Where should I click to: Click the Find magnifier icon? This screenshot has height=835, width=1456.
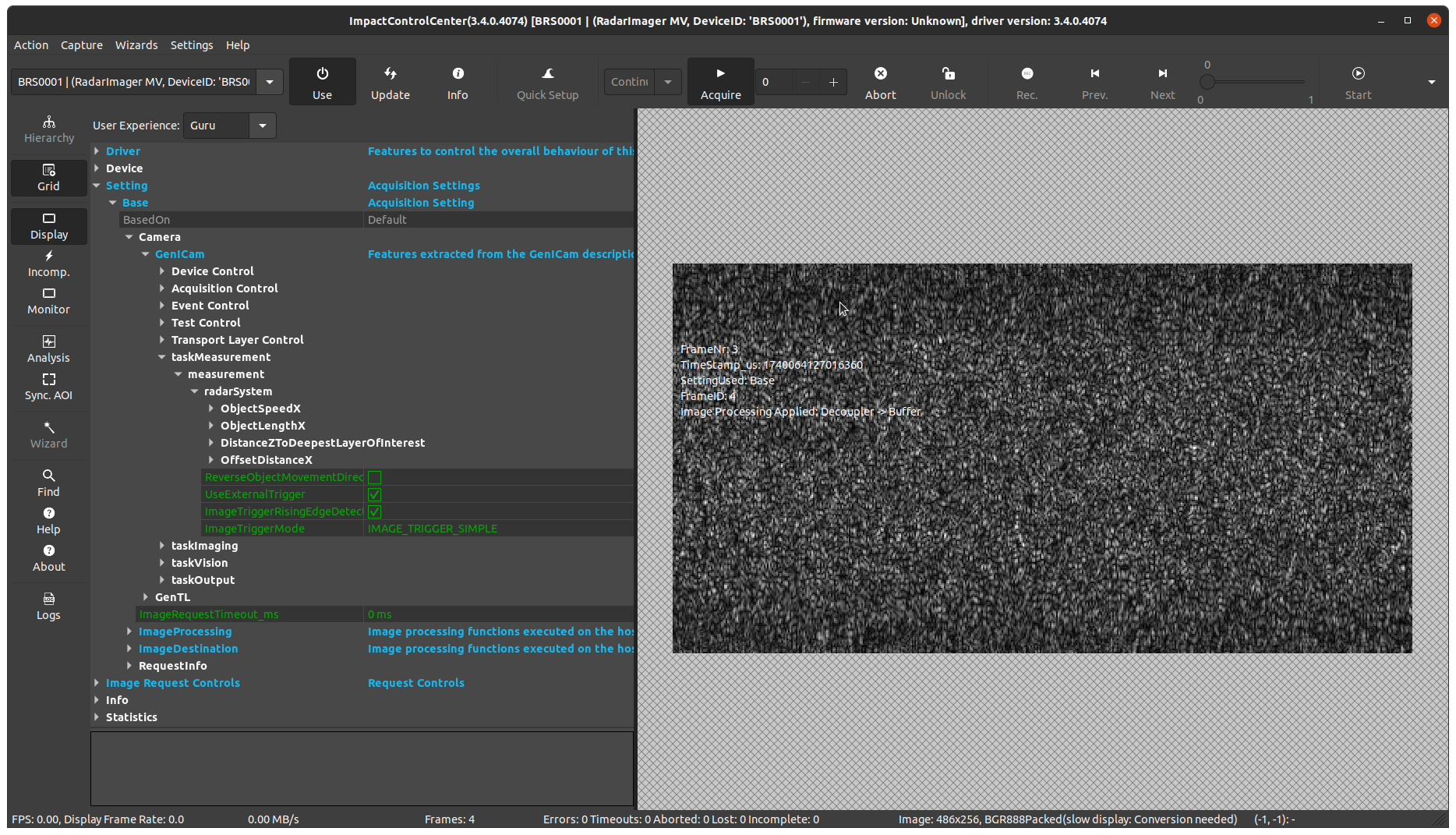49,476
